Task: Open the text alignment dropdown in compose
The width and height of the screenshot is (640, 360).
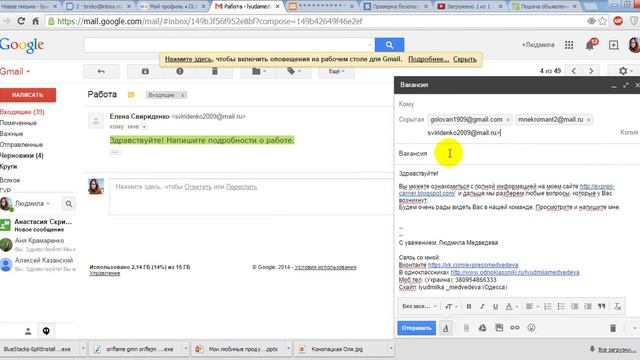Action: tap(532, 307)
